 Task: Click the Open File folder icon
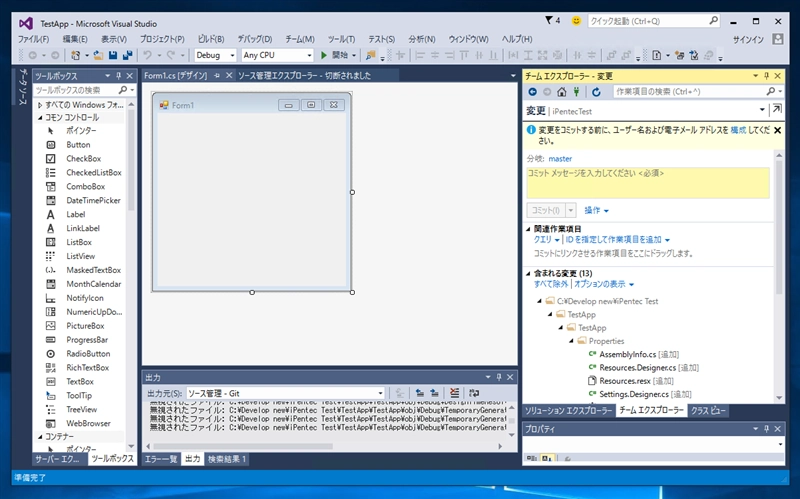98,55
